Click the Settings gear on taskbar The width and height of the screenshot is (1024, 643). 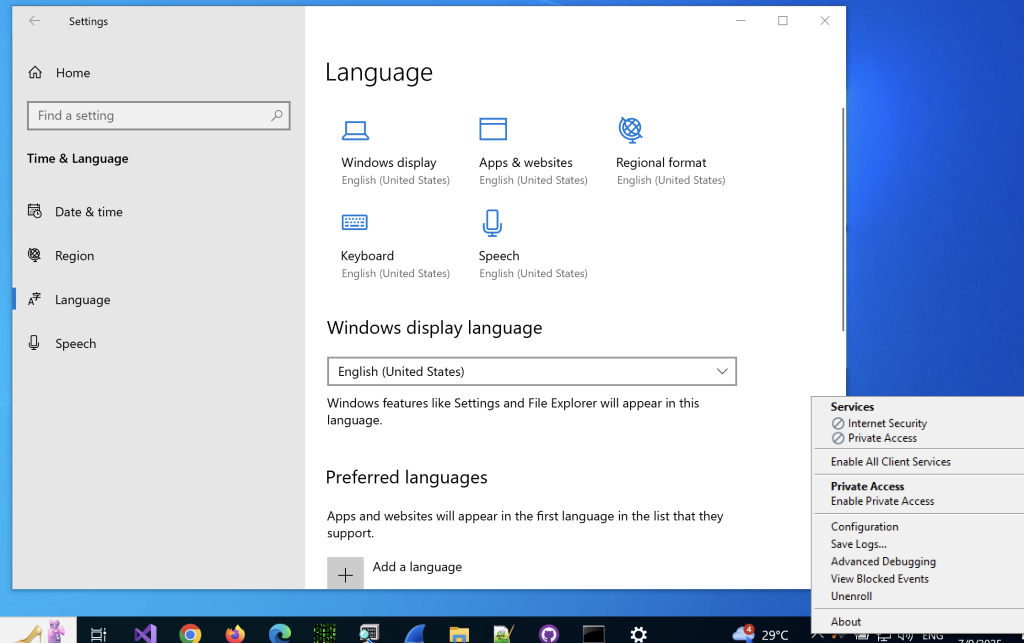pos(639,634)
